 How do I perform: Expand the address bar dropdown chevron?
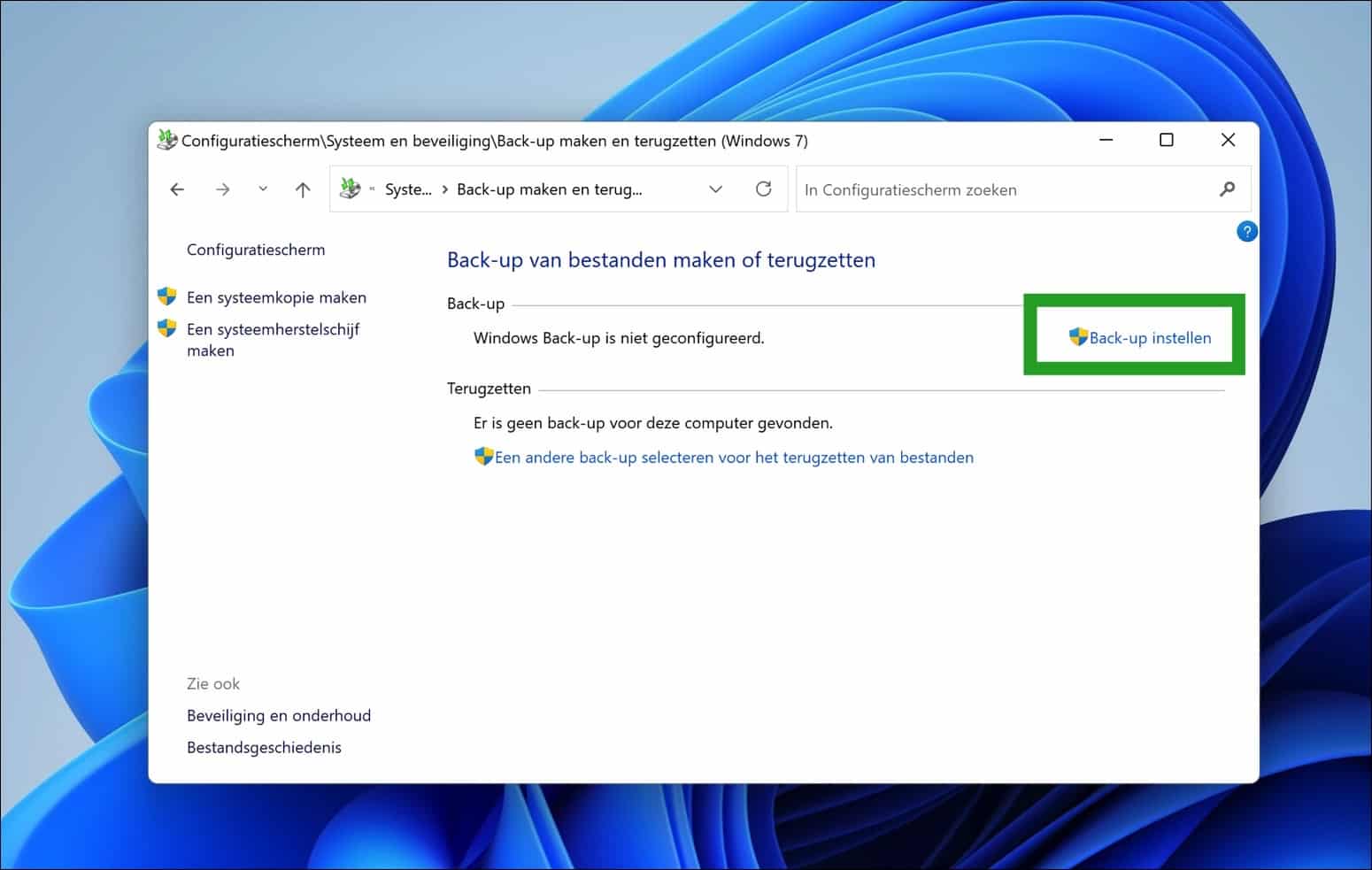(x=715, y=189)
